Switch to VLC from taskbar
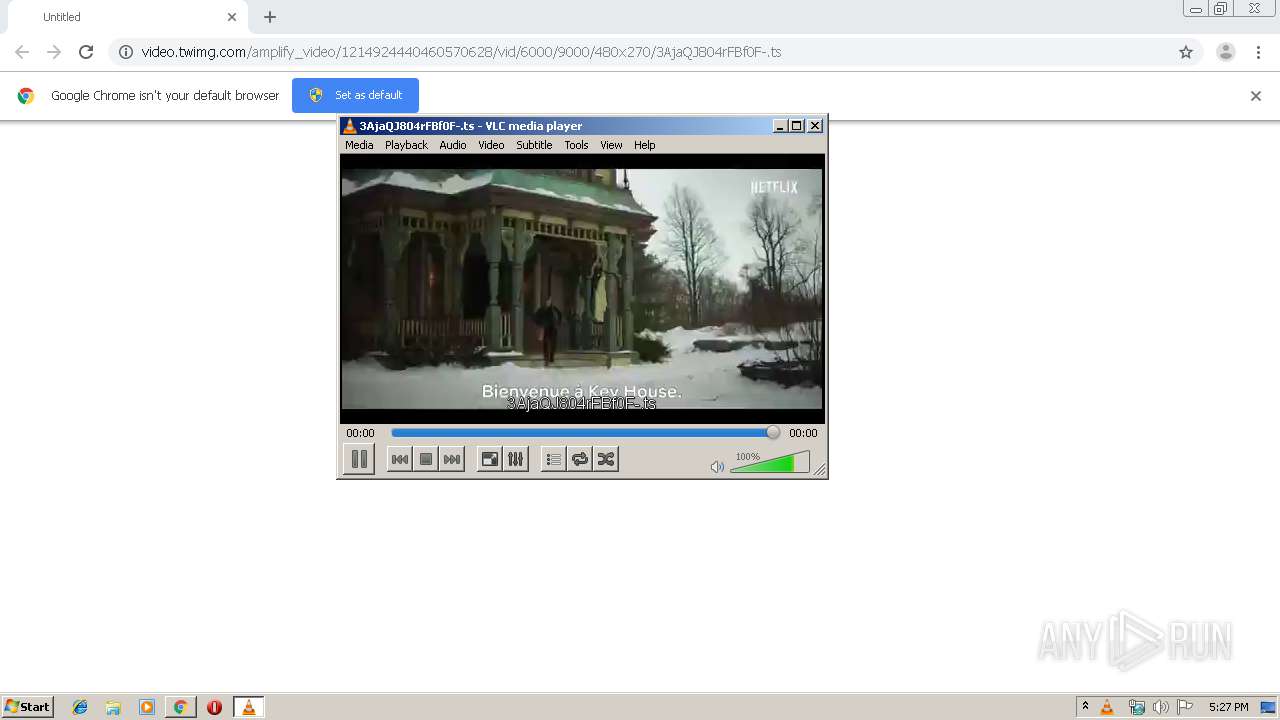The image size is (1280, 720). tap(249, 707)
